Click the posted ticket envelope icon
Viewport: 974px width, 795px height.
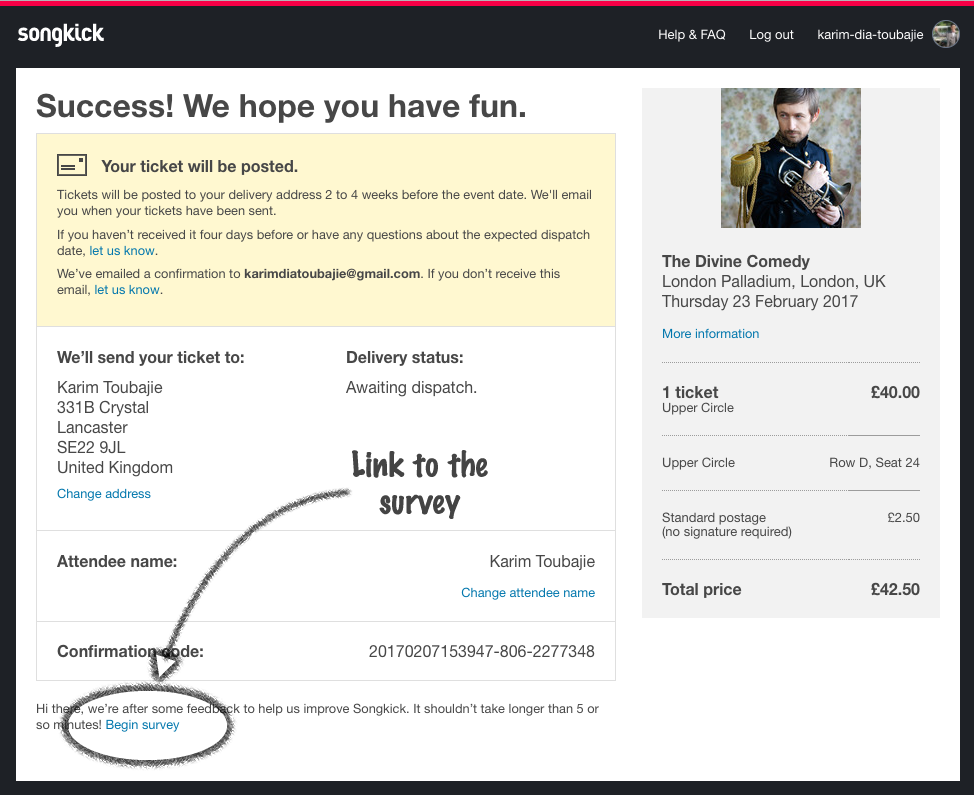coord(72,165)
